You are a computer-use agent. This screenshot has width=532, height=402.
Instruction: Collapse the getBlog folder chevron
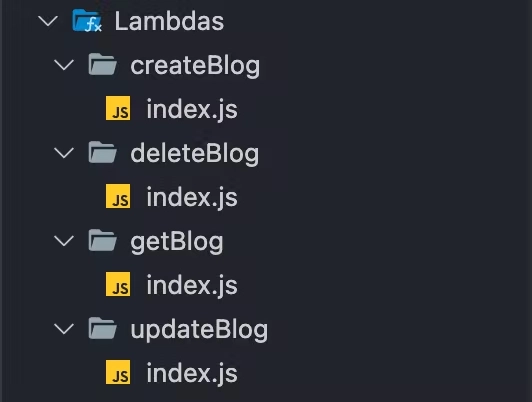64,241
